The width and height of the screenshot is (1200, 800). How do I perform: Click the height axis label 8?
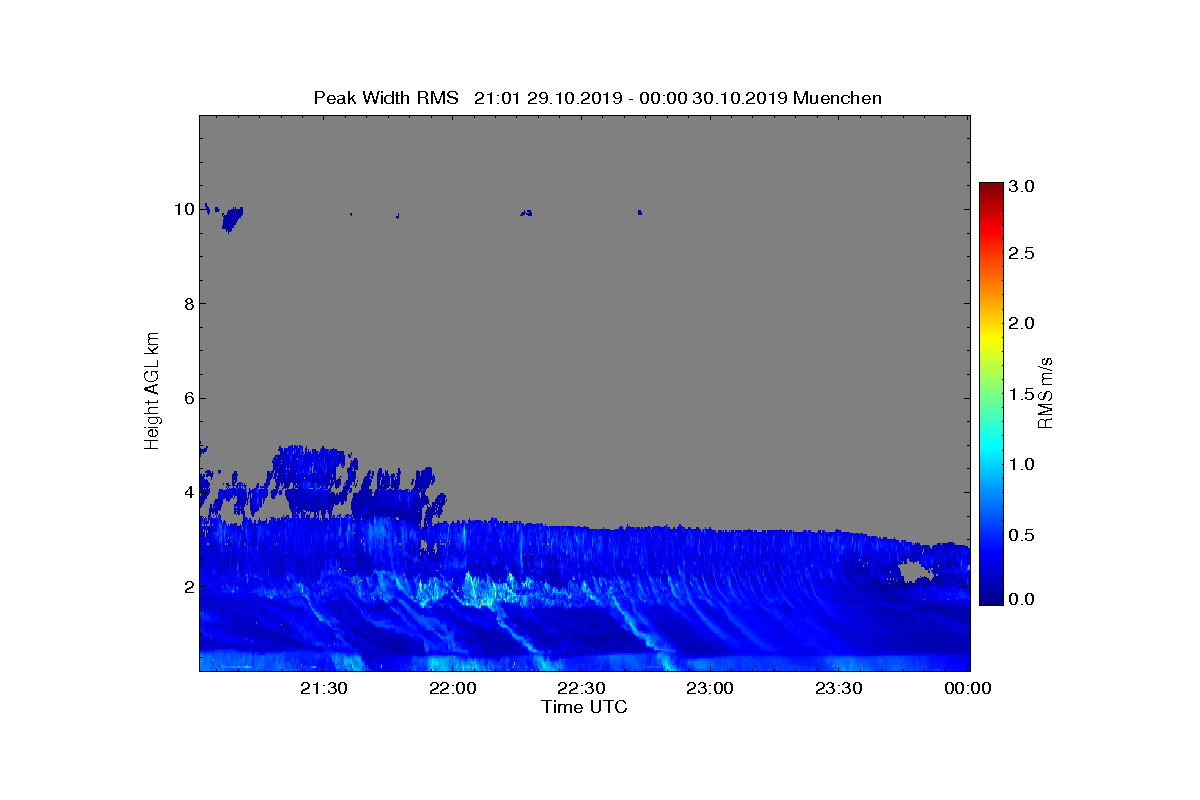(x=187, y=304)
